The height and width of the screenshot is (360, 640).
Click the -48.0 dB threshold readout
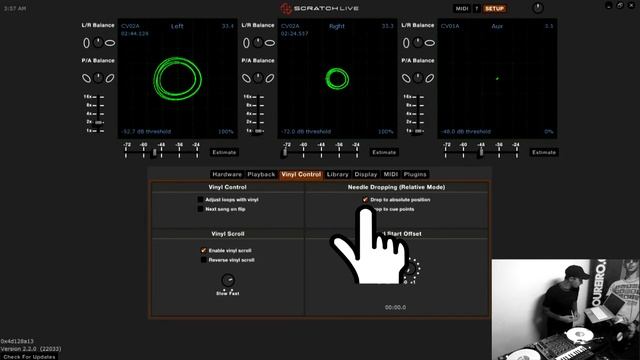click(x=466, y=131)
